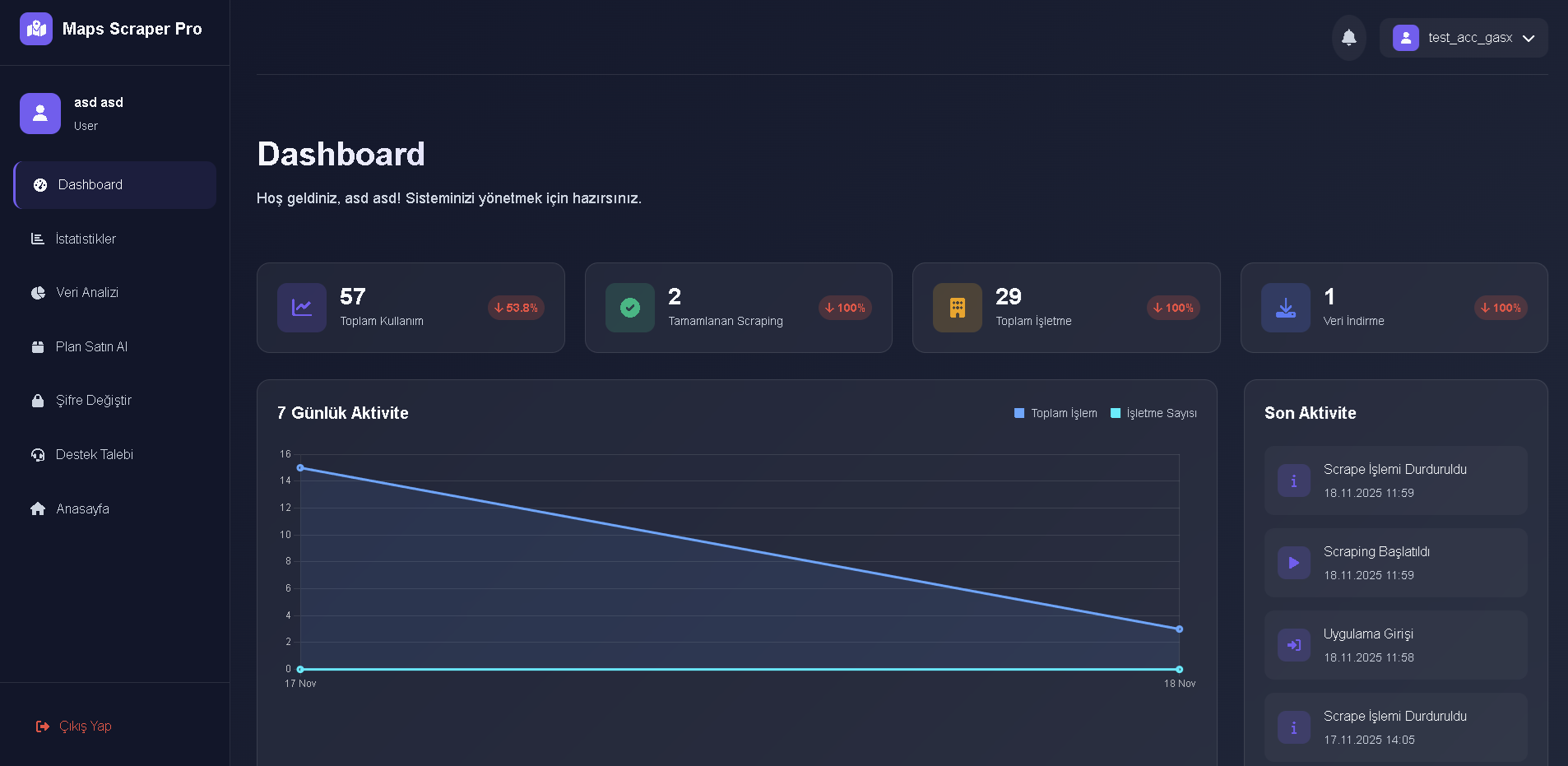Click the 100% badge on Veri İndirme

tap(1501, 308)
